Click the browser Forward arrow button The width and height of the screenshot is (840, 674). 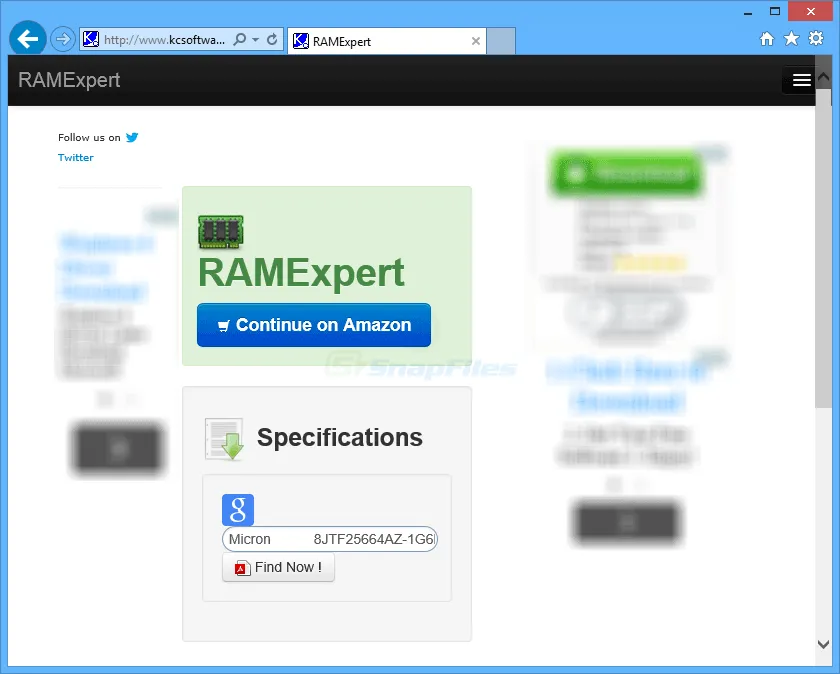[x=63, y=40]
